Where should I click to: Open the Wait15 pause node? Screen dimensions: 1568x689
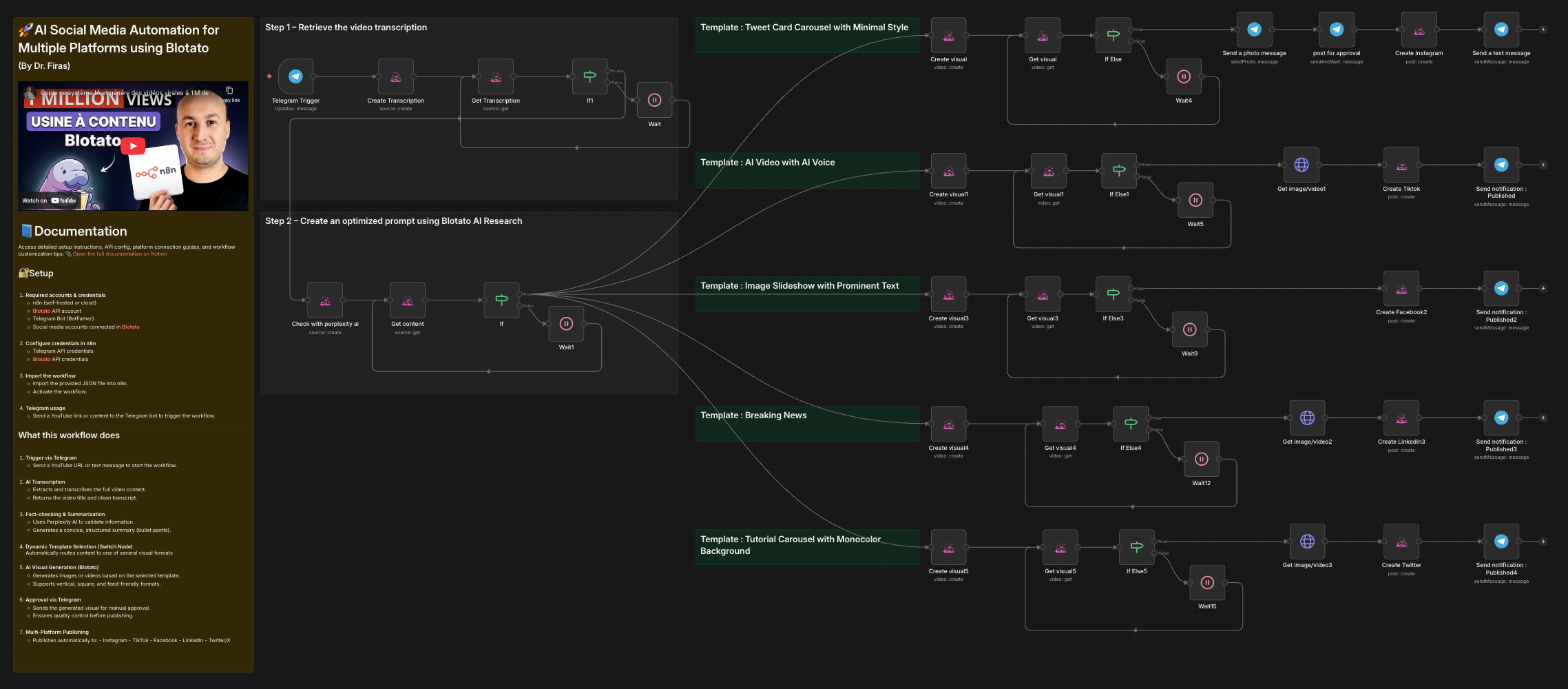click(x=1207, y=582)
